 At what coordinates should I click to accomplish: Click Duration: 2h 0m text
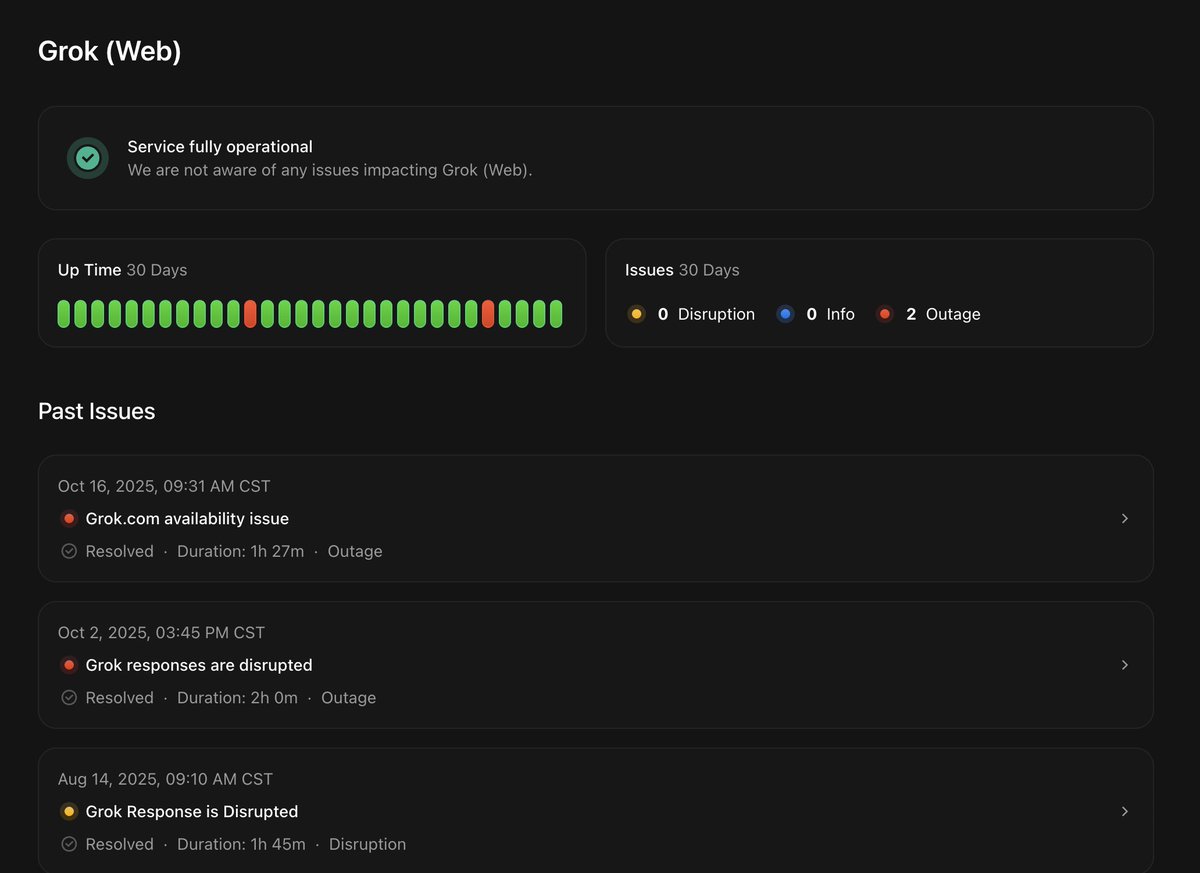(237, 698)
